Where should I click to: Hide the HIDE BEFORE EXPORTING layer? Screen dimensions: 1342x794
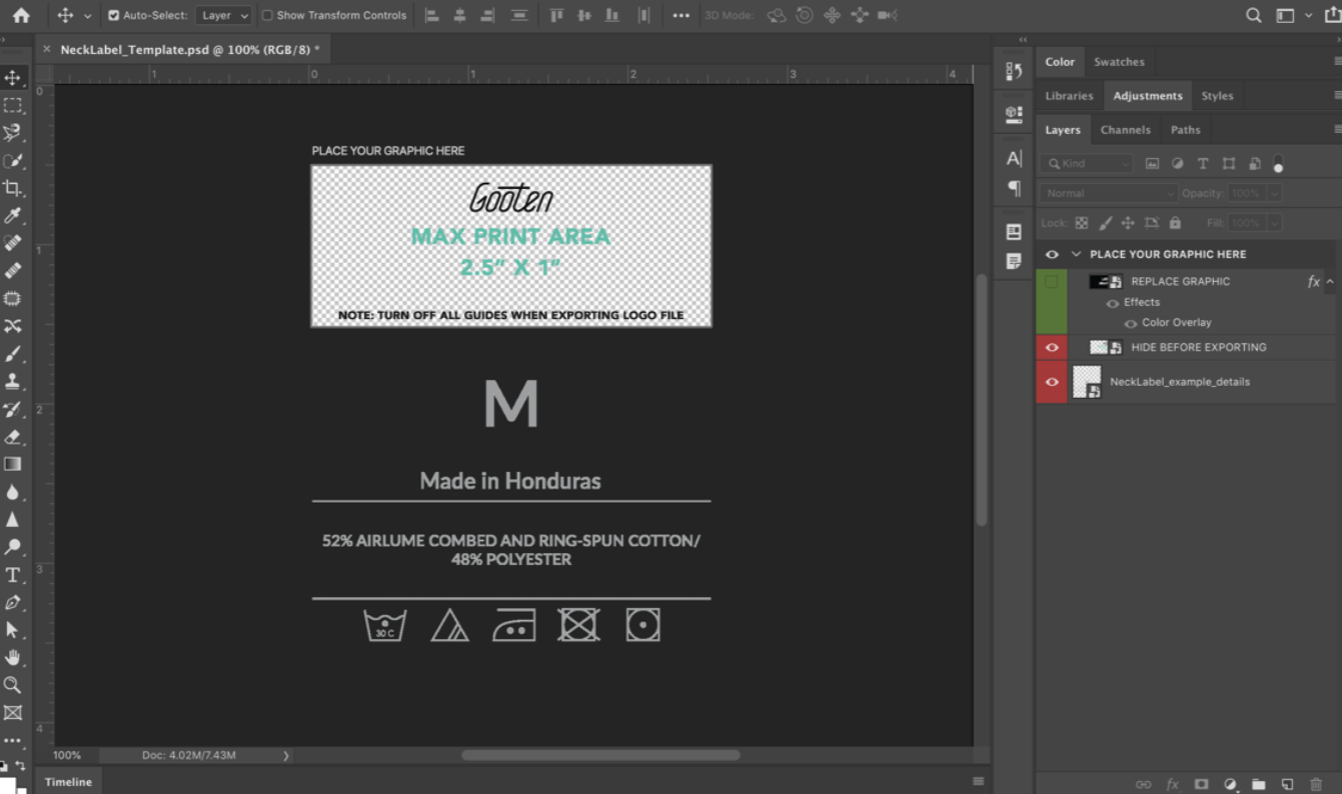[x=1051, y=347]
